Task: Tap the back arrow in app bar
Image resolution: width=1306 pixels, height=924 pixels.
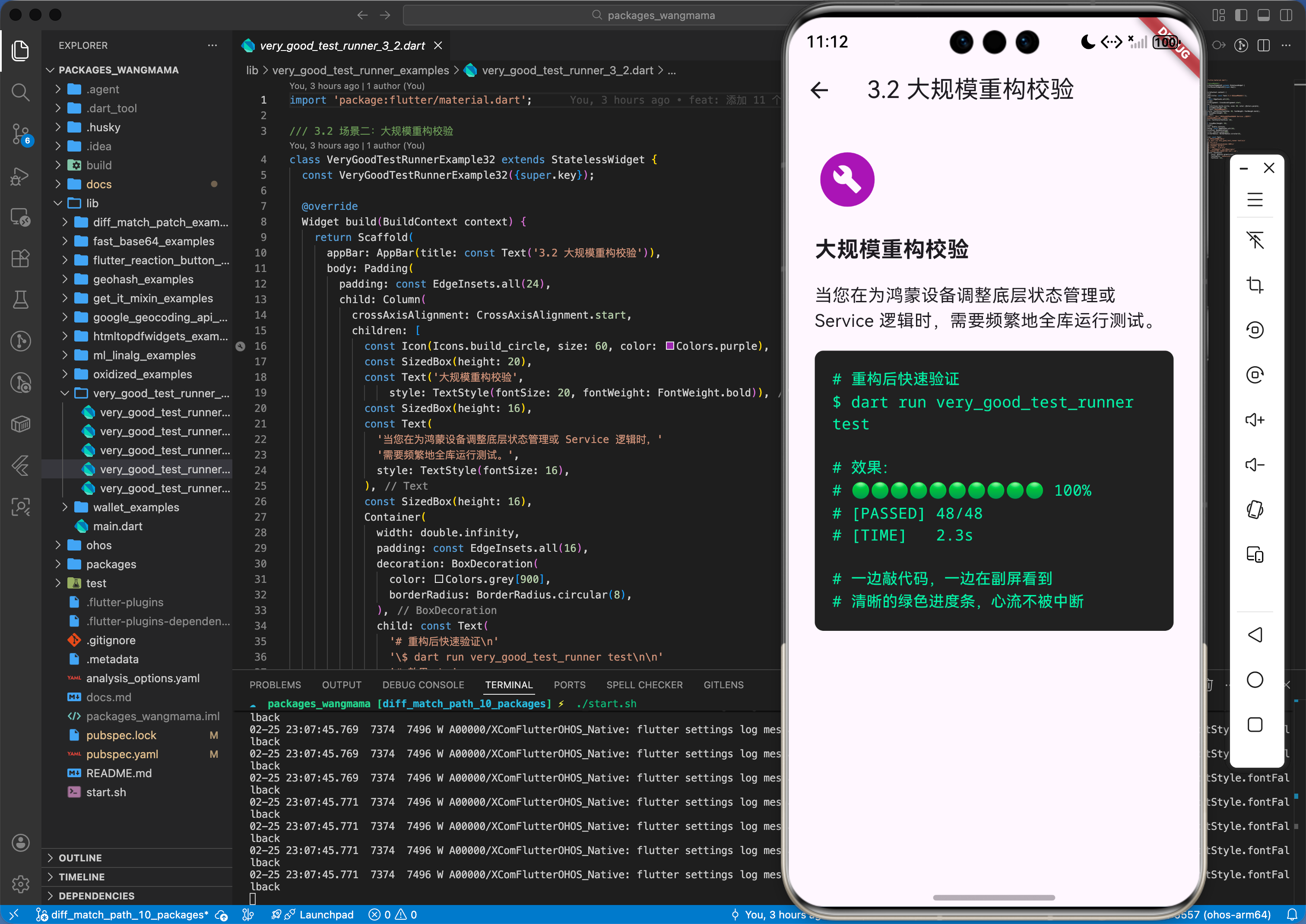Action: tap(819, 90)
